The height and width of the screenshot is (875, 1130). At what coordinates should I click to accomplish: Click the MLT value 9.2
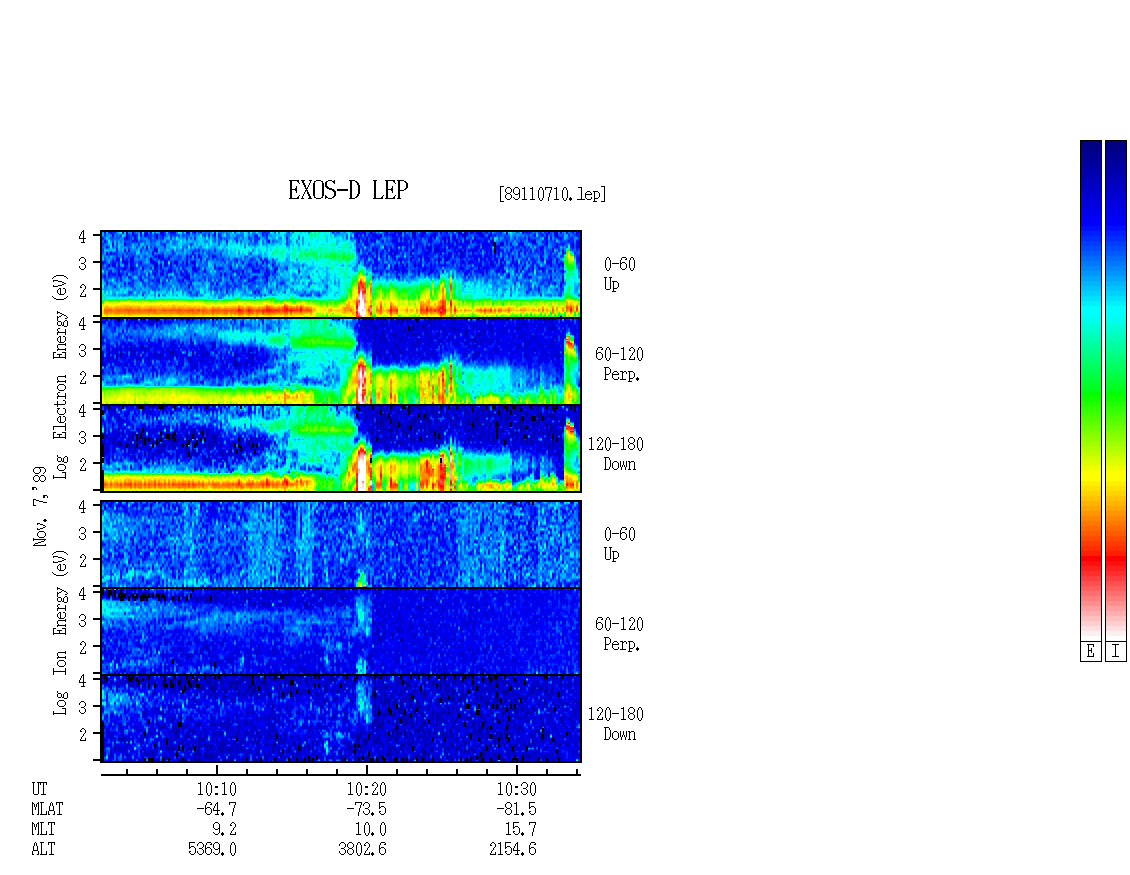click(x=223, y=830)
